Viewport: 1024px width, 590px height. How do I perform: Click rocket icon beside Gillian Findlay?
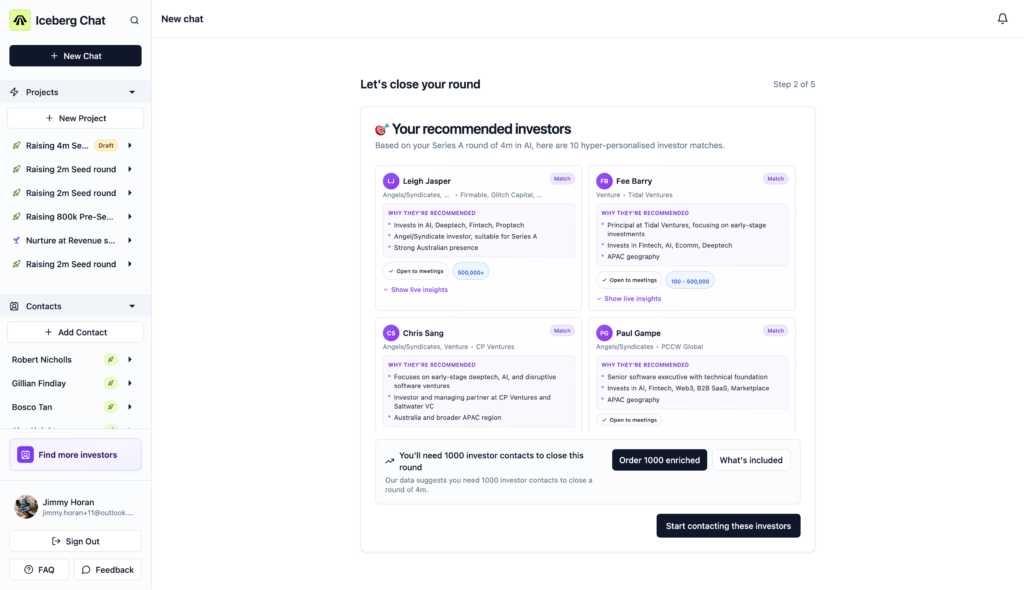tap(111, 383)
